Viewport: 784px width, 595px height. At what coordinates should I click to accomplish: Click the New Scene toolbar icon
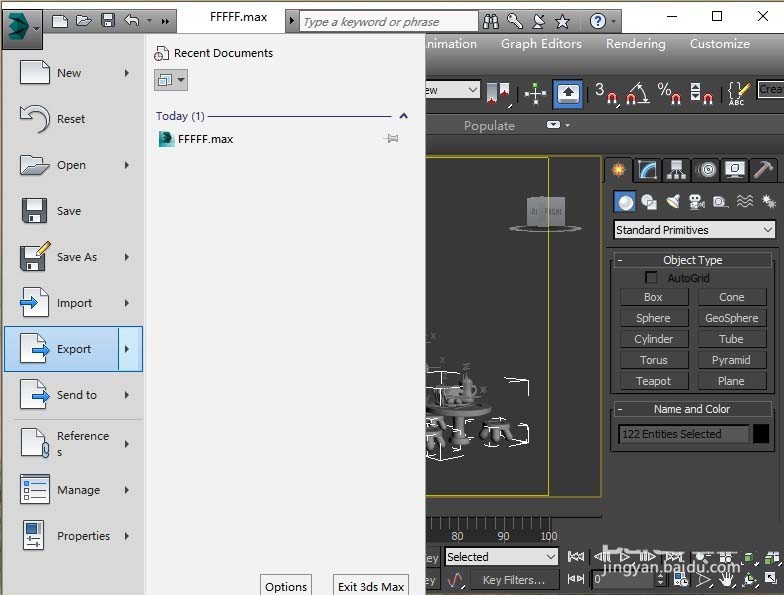pos(60,21)
